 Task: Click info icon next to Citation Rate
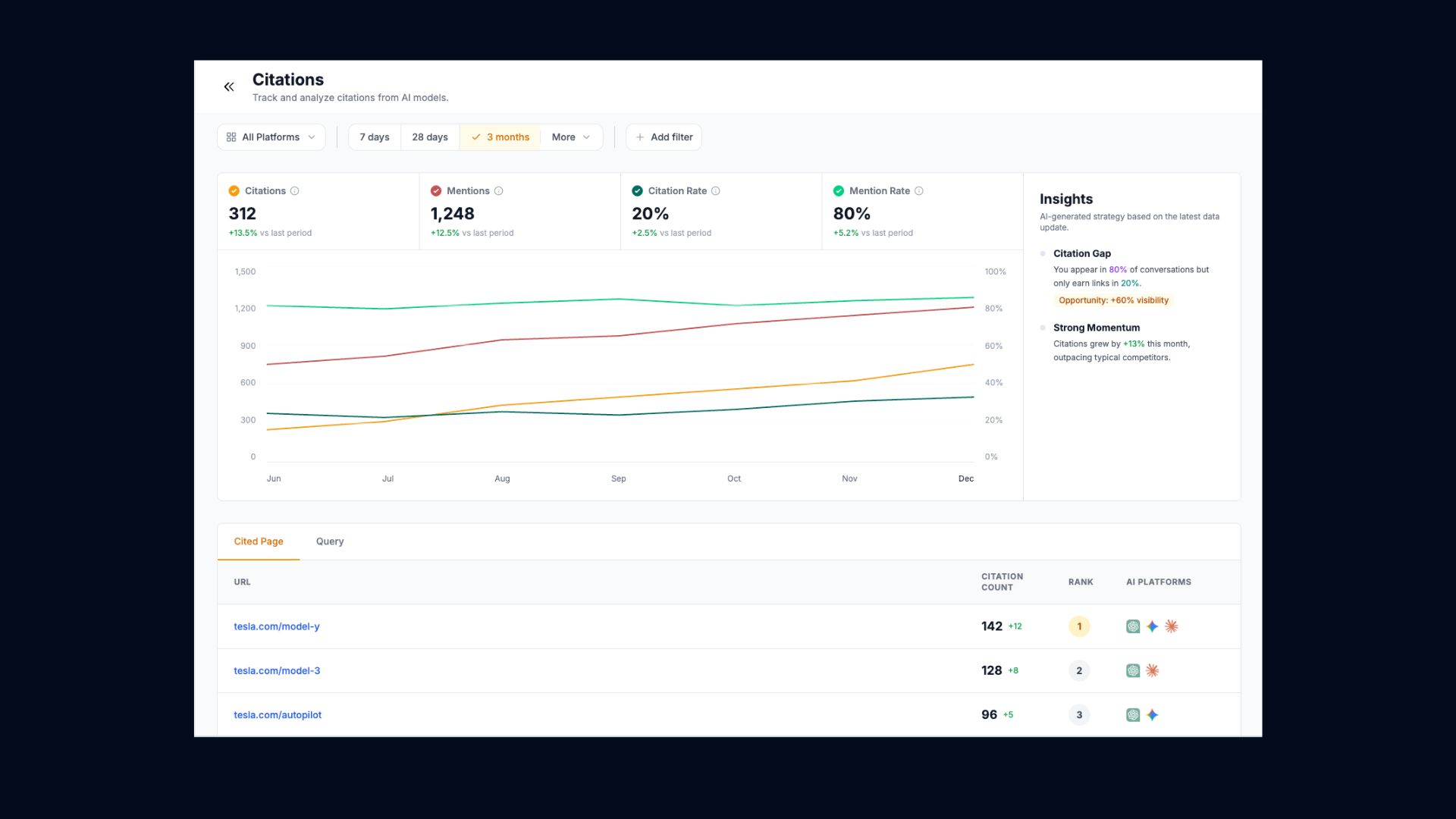(x=716, y=191)
